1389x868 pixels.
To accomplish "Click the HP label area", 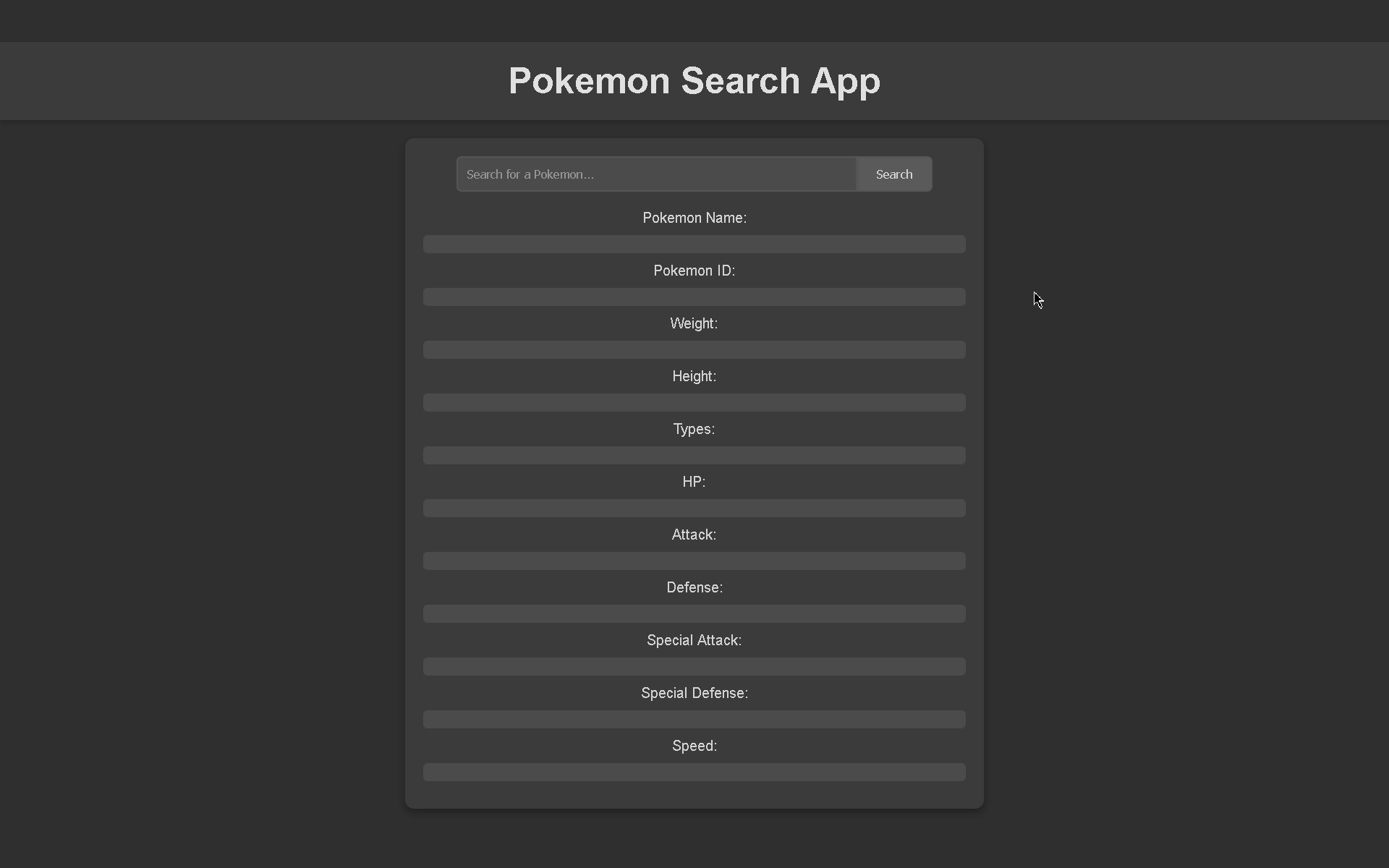I will (x=694, y=482).
